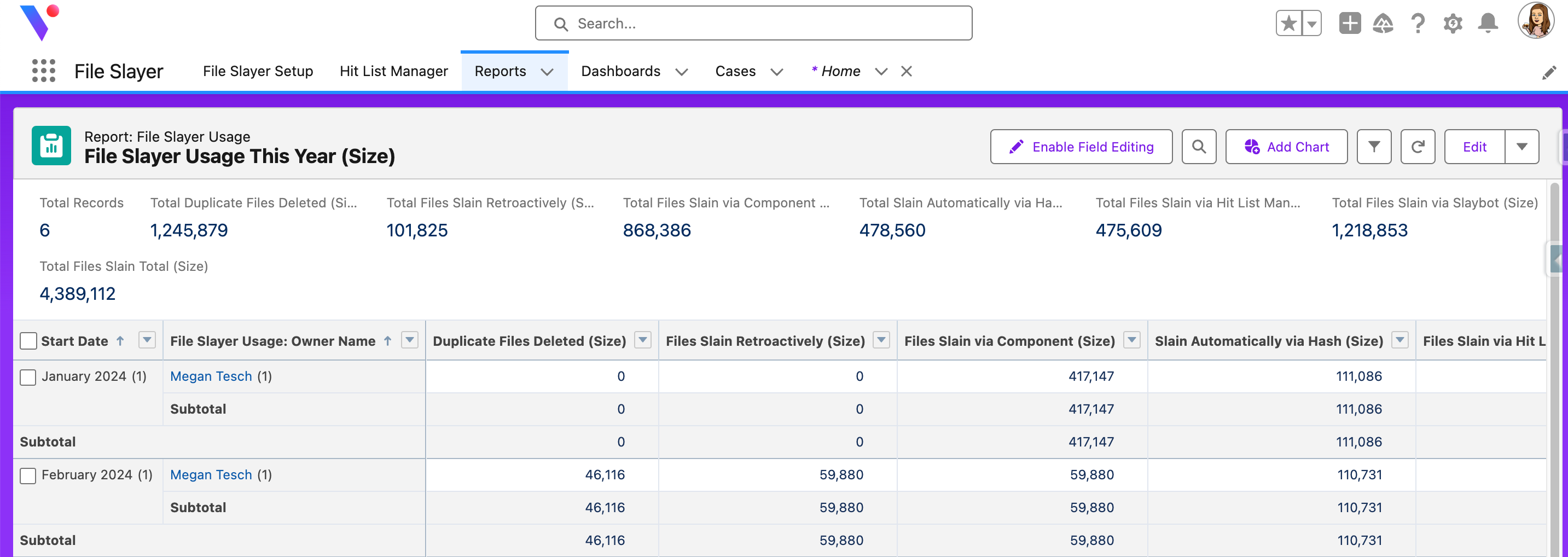Switch to the Cases tab

(735, 71)
